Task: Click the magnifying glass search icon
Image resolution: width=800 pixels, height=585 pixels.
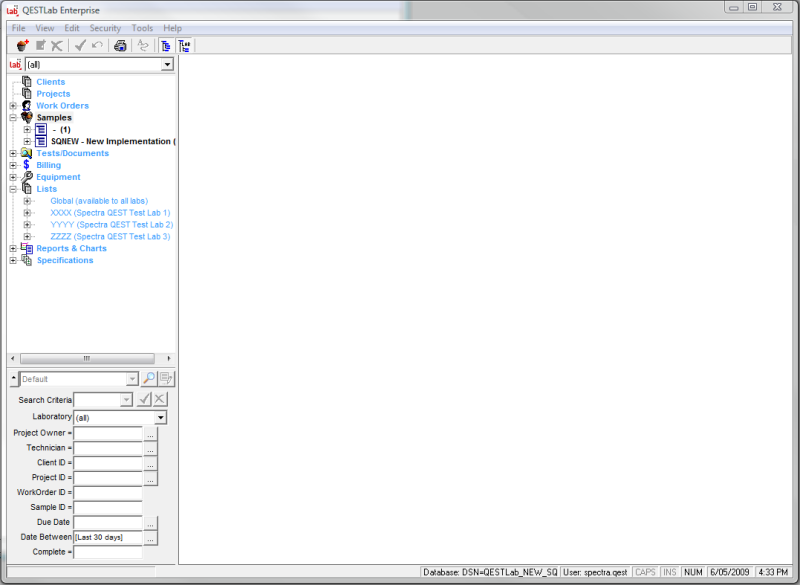Action: point(147,378)
